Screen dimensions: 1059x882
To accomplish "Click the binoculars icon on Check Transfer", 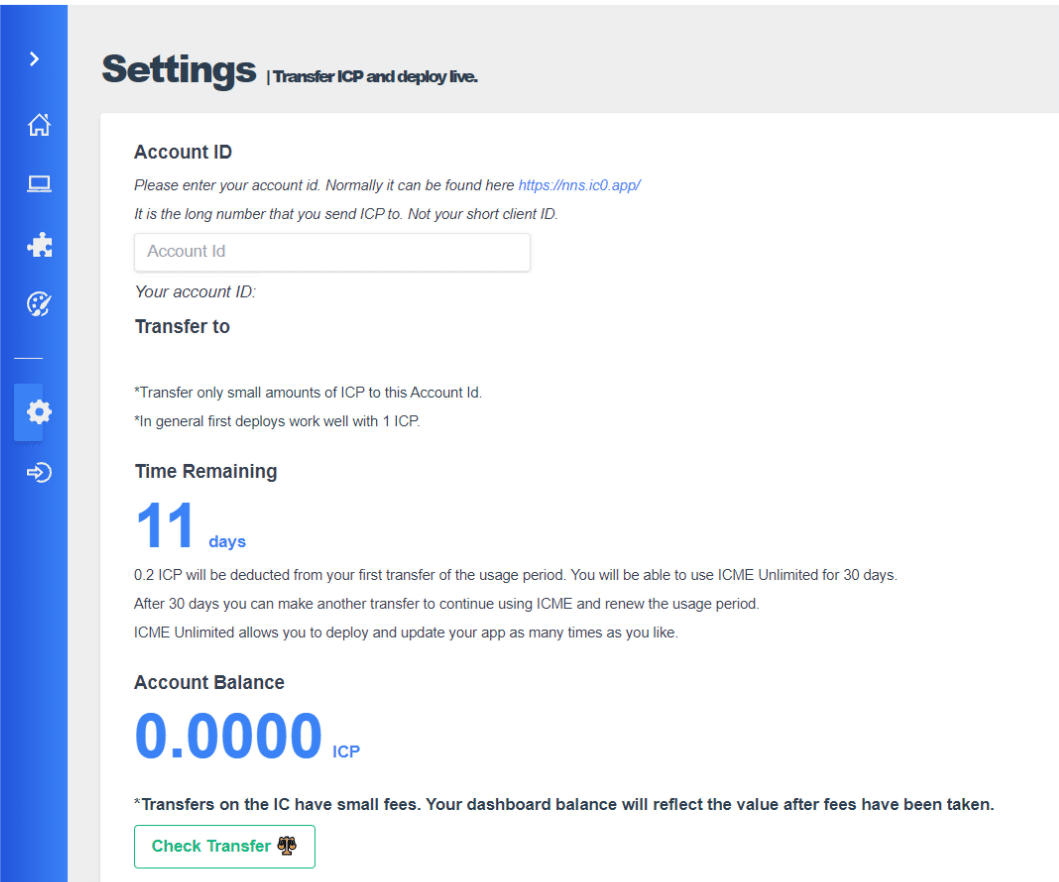I will [x=288, y=846].
